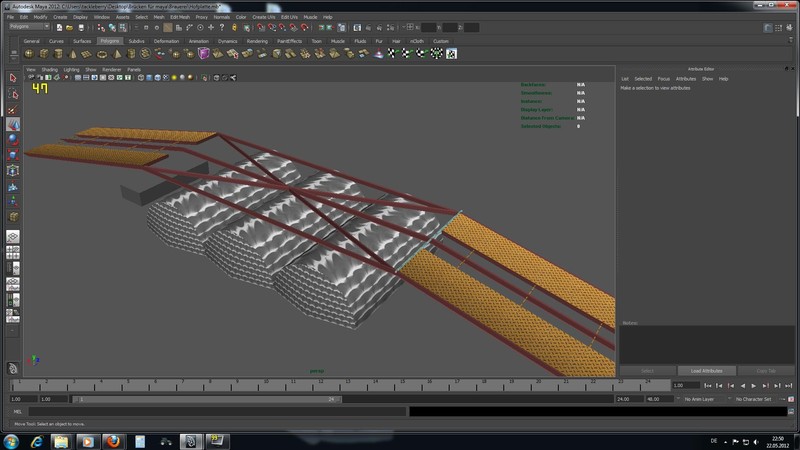This screenshot has width=800, height=450.
Task: Open the scene file icon in status line
Action: 70,28
